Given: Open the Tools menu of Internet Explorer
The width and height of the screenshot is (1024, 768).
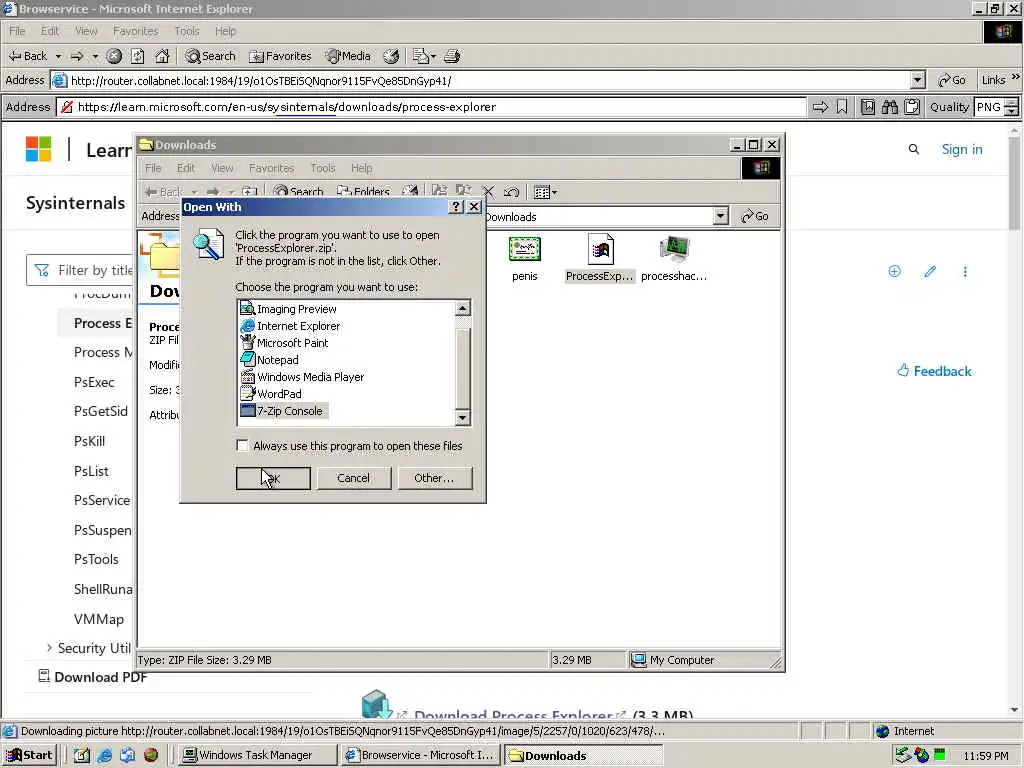Looking at the screenshot, I should (x=187, y=31).
